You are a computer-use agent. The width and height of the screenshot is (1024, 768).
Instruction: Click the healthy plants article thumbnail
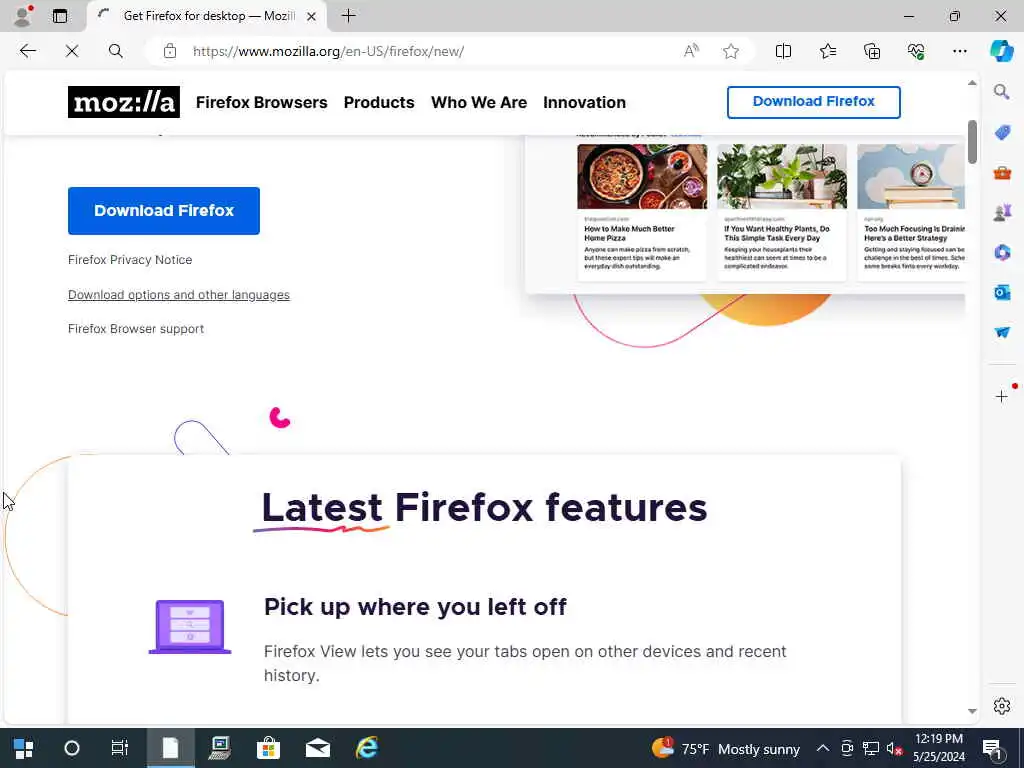point(782,176)
